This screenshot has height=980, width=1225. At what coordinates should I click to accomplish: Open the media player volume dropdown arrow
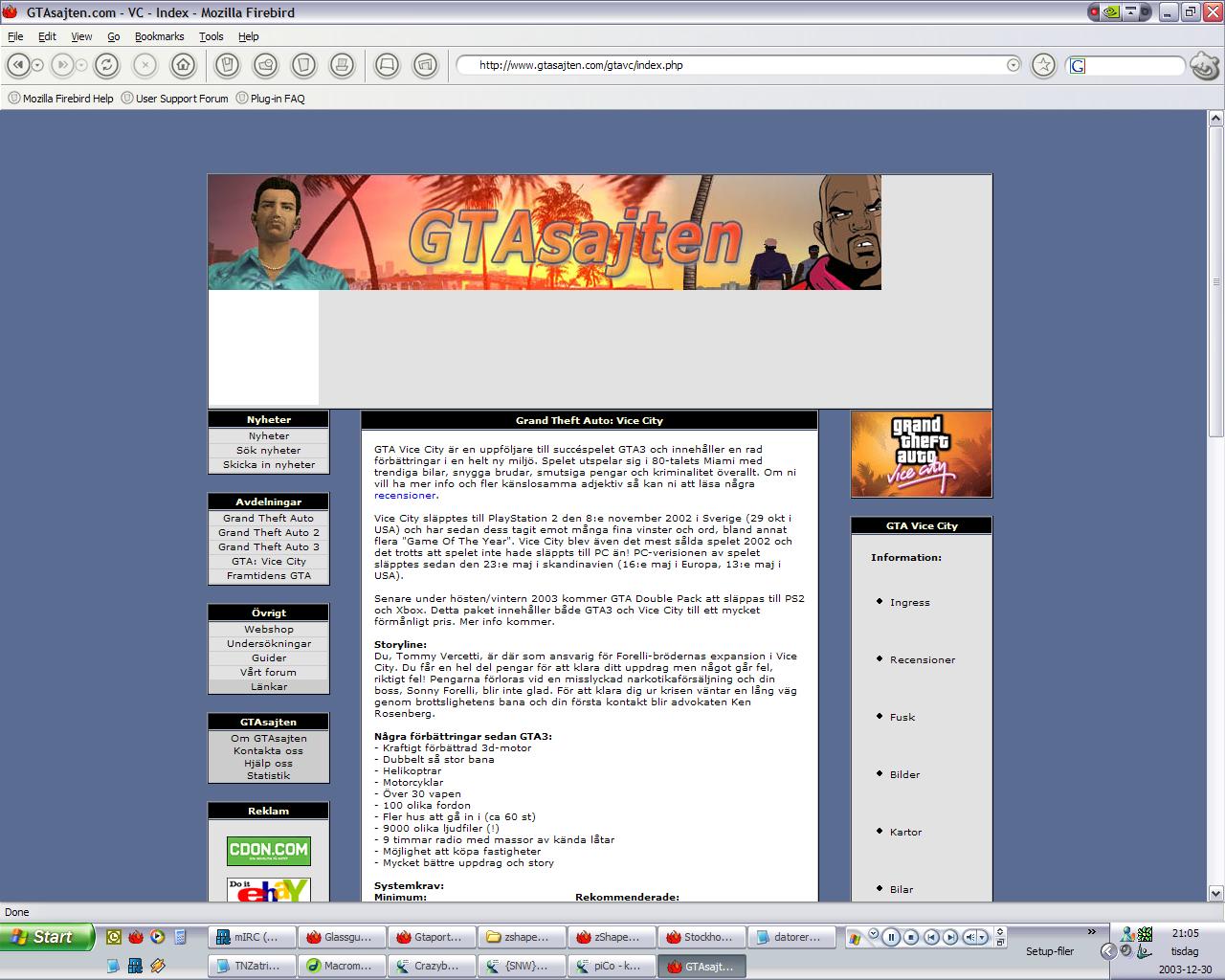pyautogui.click(x=984, y=938)
